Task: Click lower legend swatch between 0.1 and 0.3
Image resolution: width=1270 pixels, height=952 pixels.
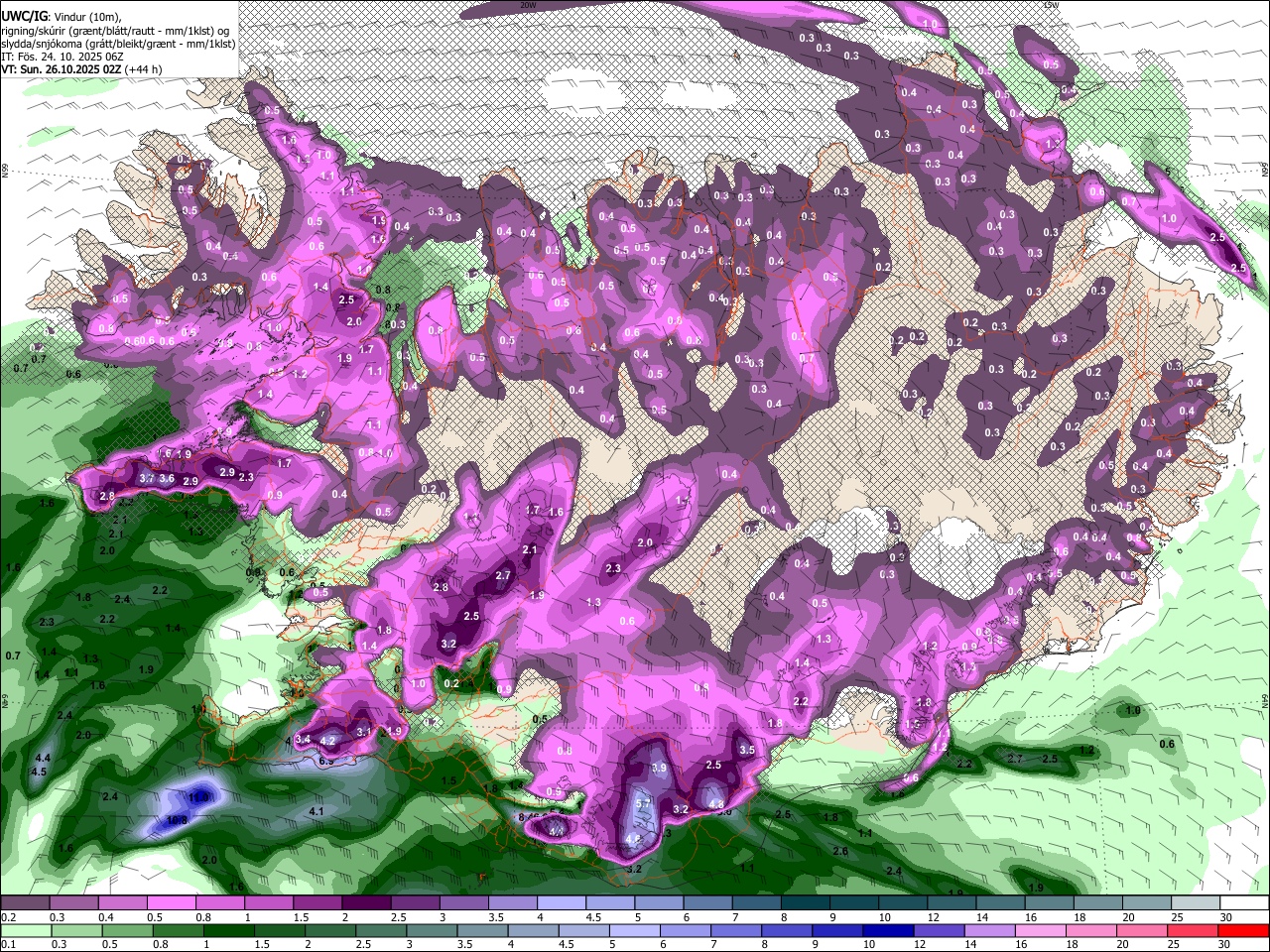Action: pos(25,931)
